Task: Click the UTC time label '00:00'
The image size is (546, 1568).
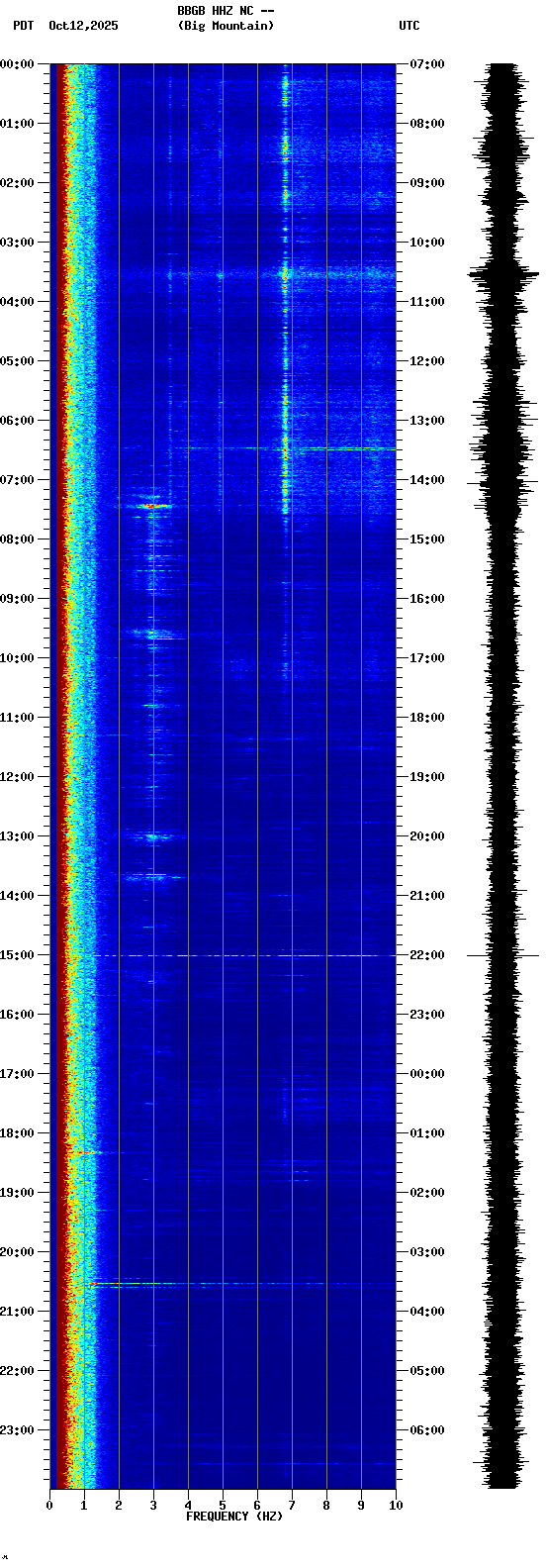Action: [427, 1074]
